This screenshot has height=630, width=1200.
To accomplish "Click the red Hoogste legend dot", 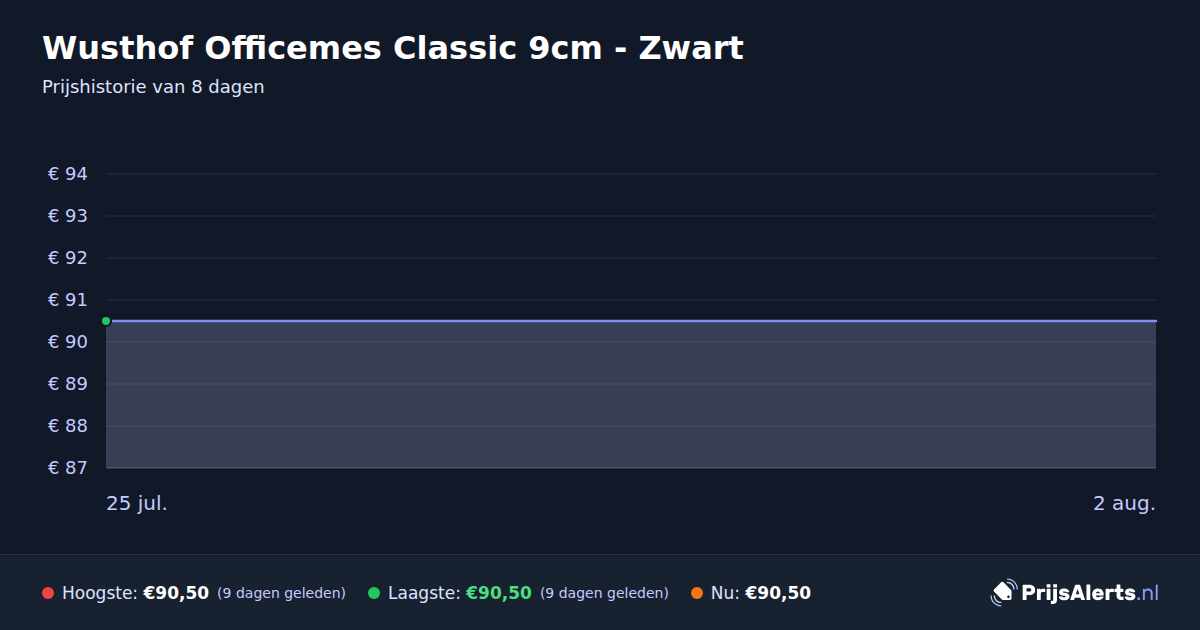I will 48,593.
